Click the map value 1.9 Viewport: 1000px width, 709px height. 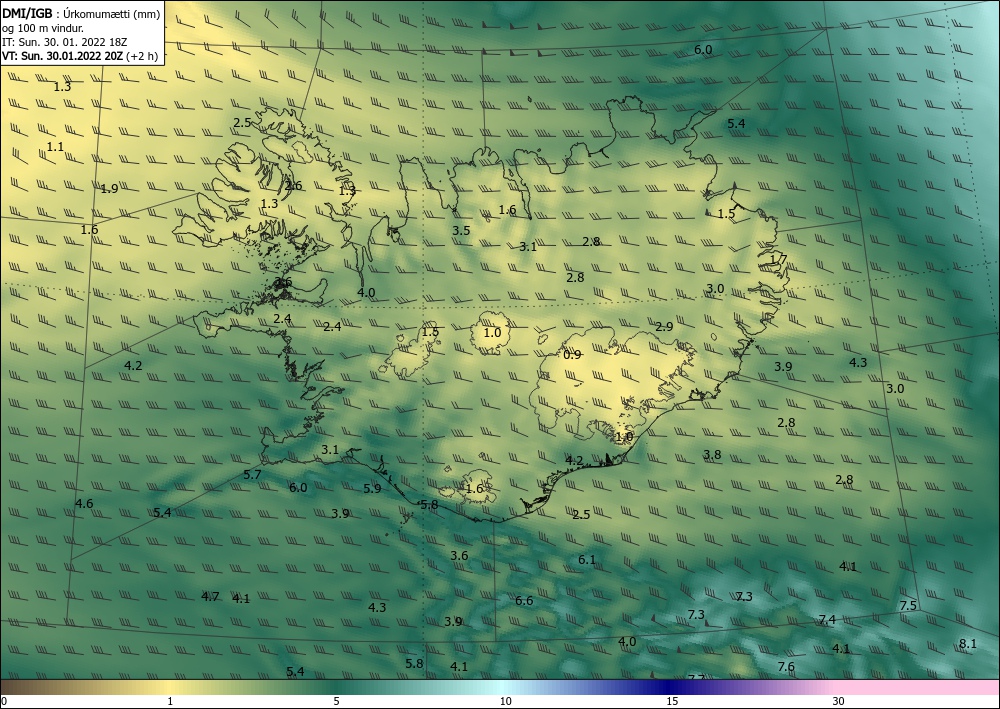tap(110, 189)
